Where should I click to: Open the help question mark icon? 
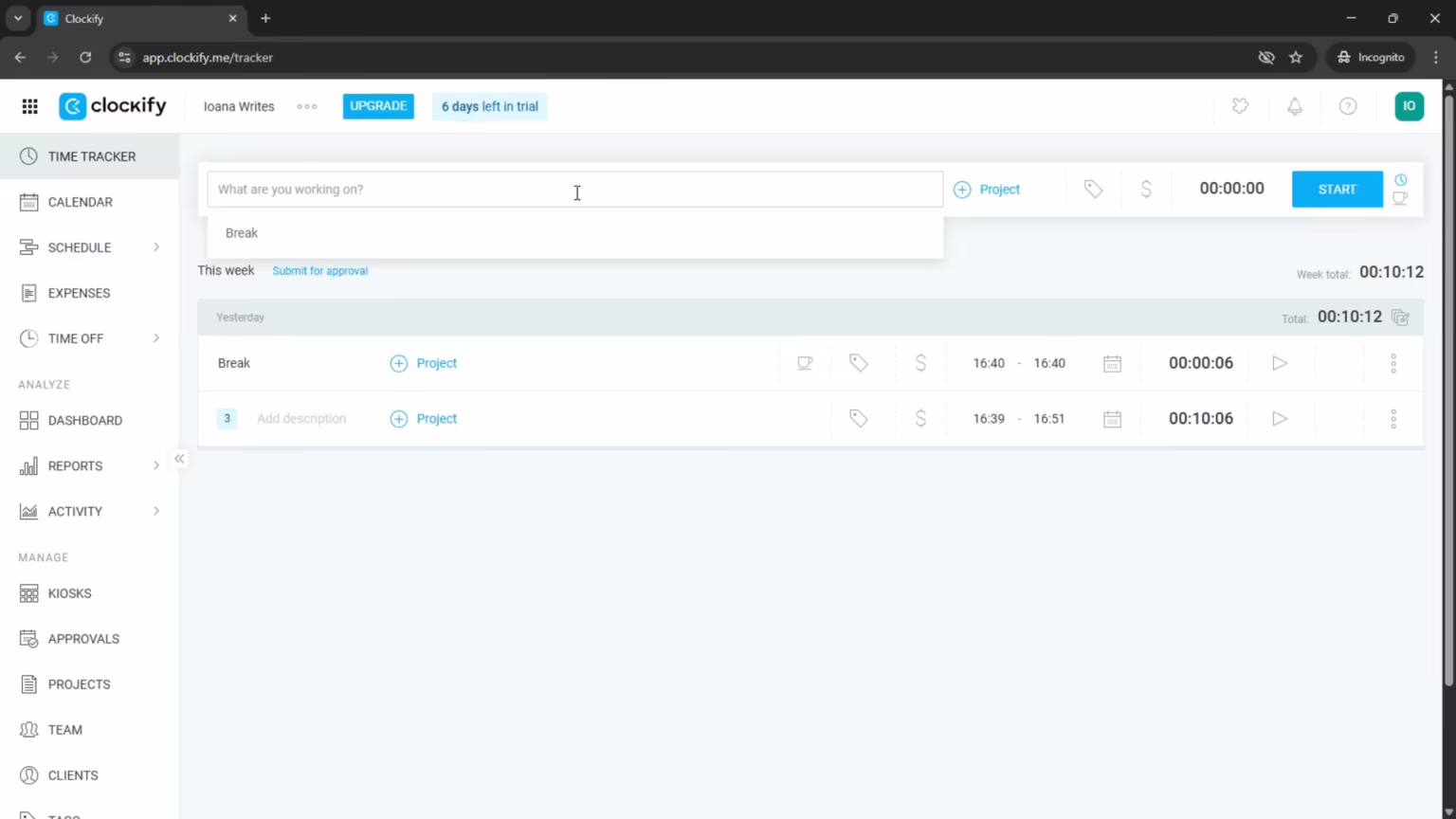[1347, 106]
